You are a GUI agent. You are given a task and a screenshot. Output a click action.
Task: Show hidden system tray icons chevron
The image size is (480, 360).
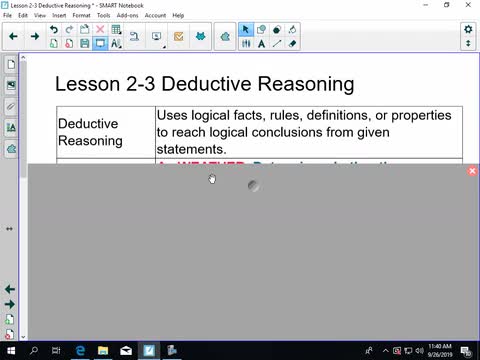coord(385,350)
